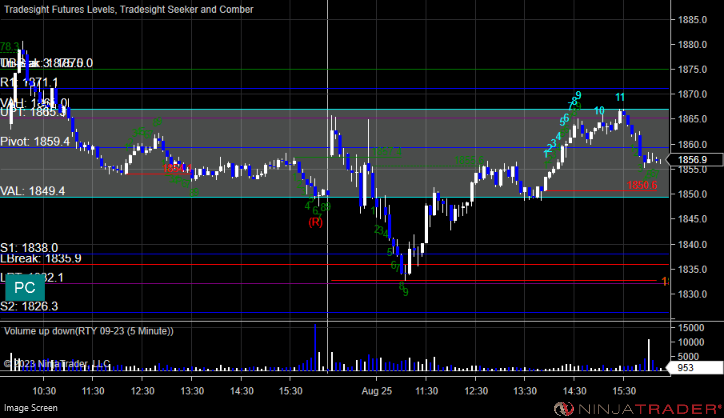724x418 pixels.
Task: Click the teal PC badge
Action: coord(25,287)
